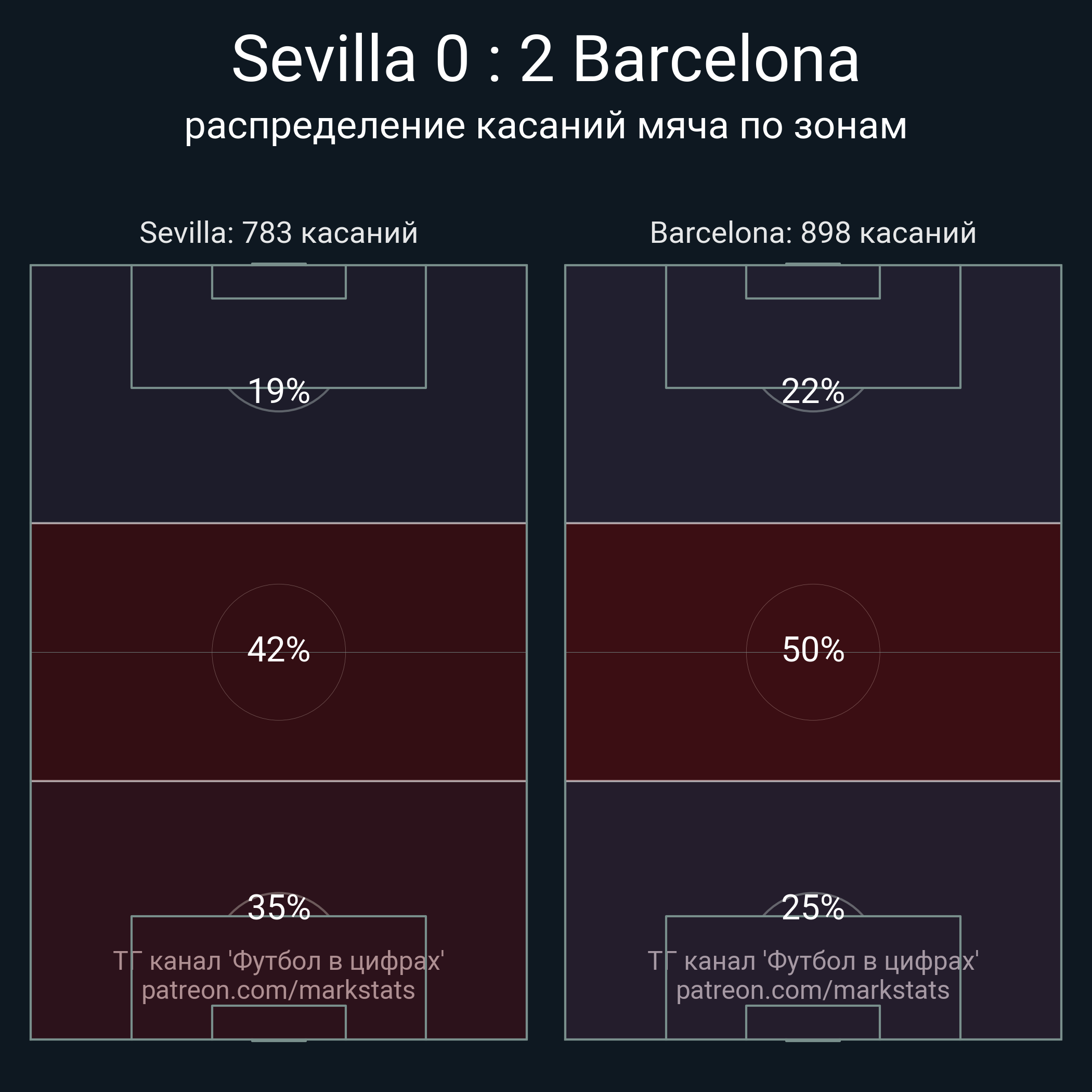Select the 'Sevilla: 783 касаний' heading
This screenshot has height=1092, width=1092.
point(279,233)
